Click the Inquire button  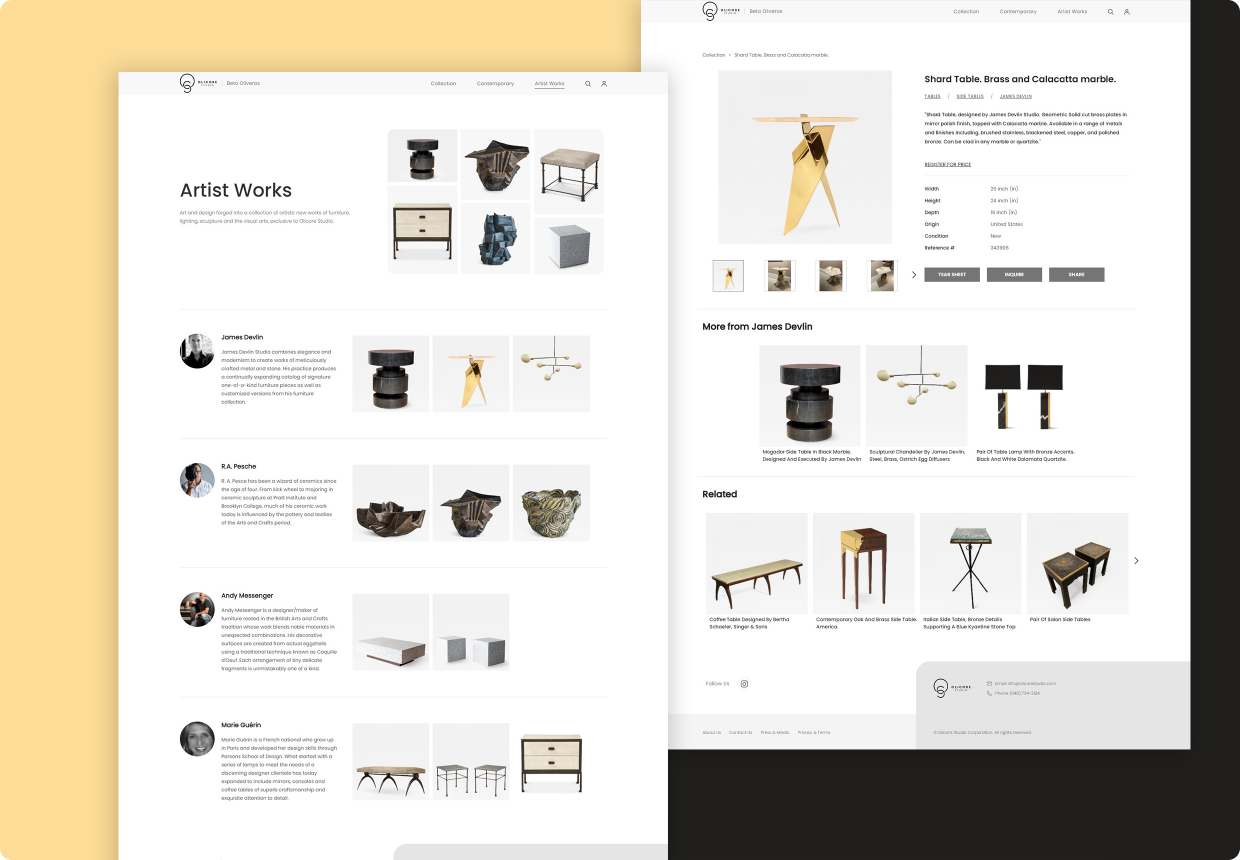[1014, 275]
